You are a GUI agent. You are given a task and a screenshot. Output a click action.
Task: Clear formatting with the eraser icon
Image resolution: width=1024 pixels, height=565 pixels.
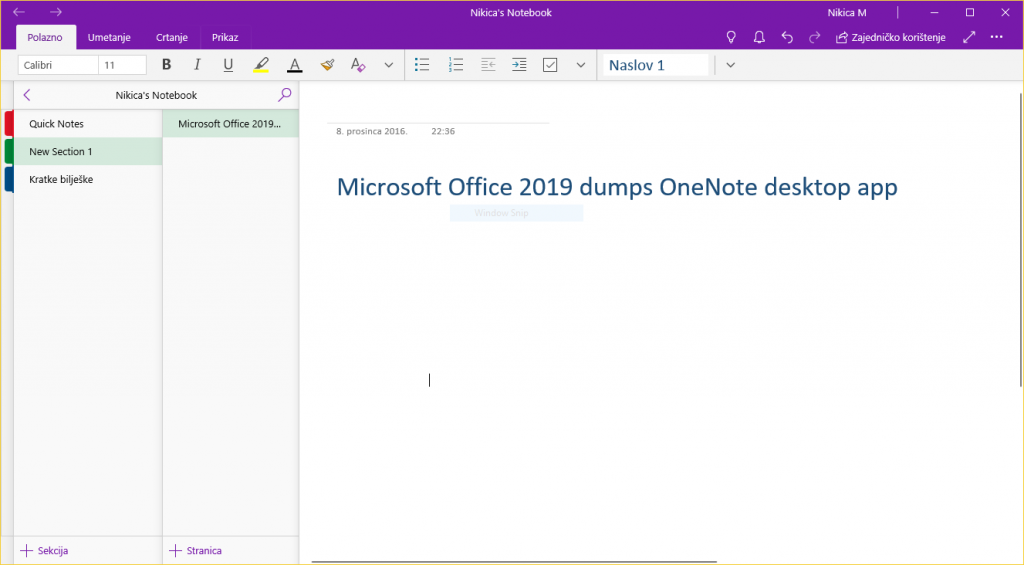[x=358, y=65]
